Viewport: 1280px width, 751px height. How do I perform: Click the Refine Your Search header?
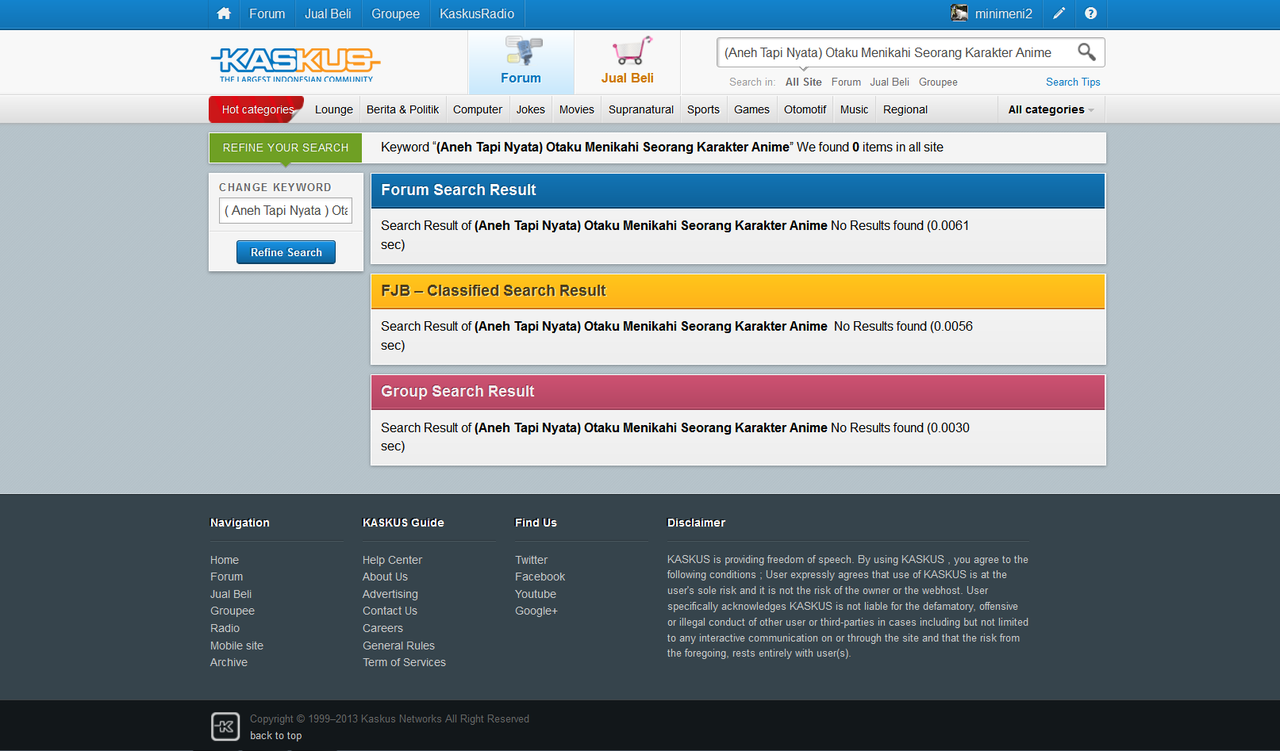click(x=286, y=147)
